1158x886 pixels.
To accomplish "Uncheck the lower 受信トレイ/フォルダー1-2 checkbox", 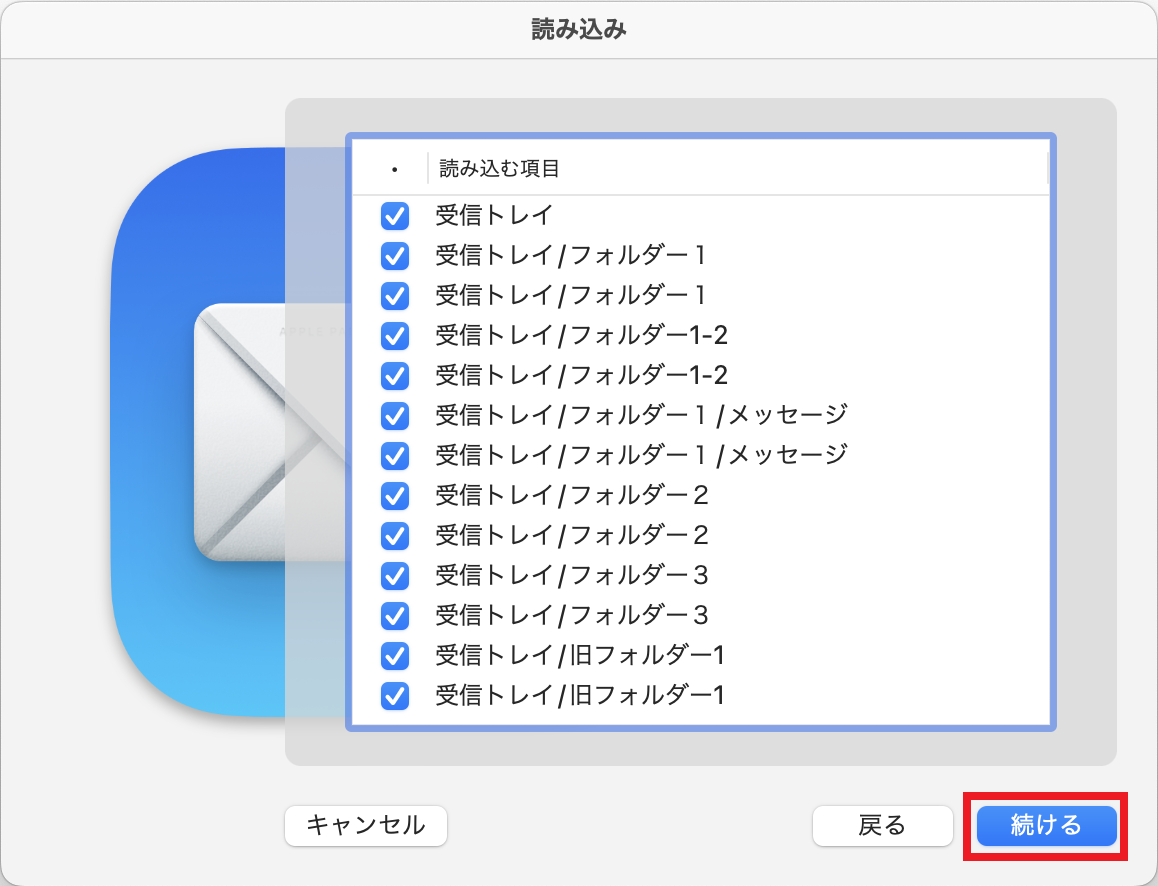I will [395, 376].
